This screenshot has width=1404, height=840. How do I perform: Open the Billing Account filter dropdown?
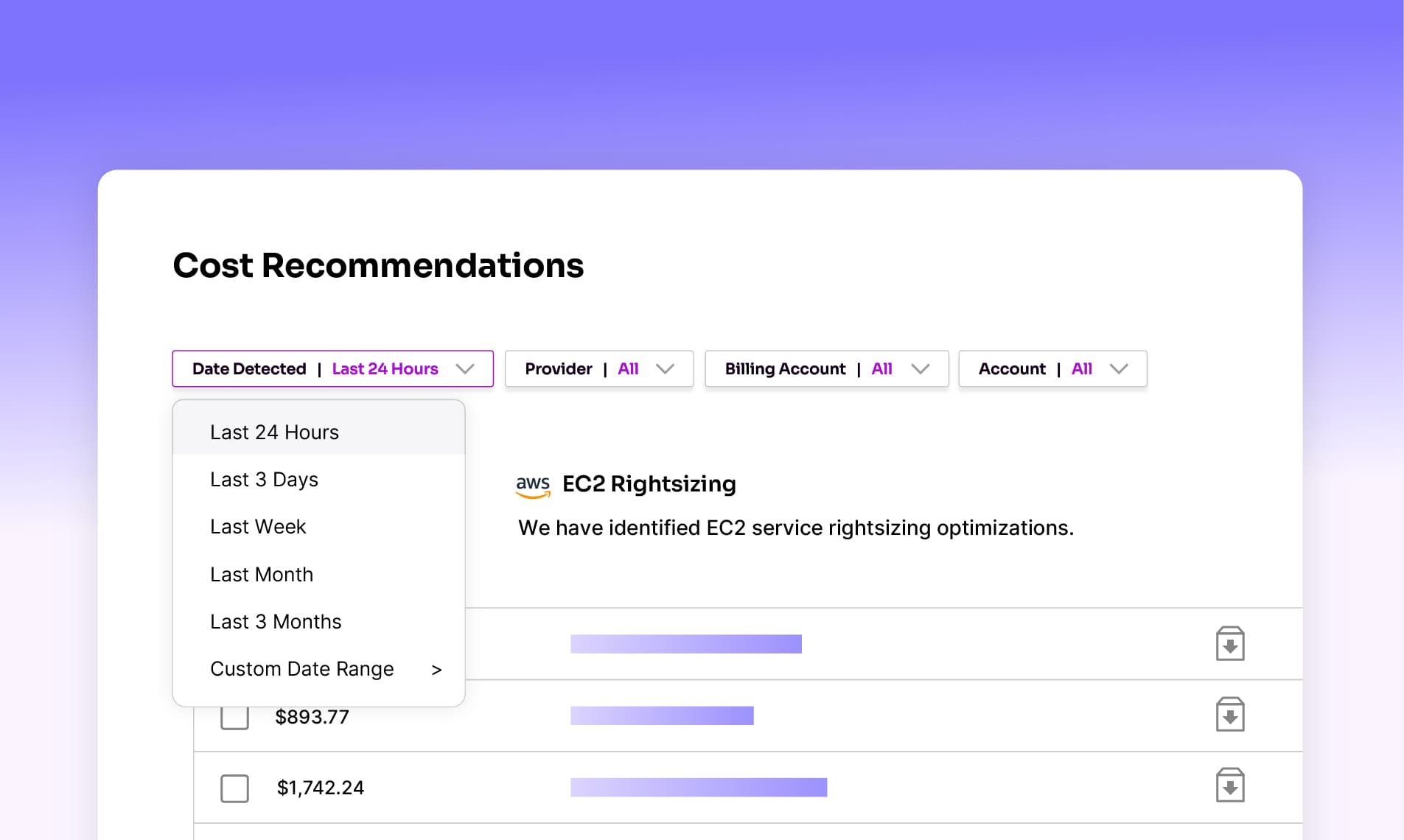point(826,368)
